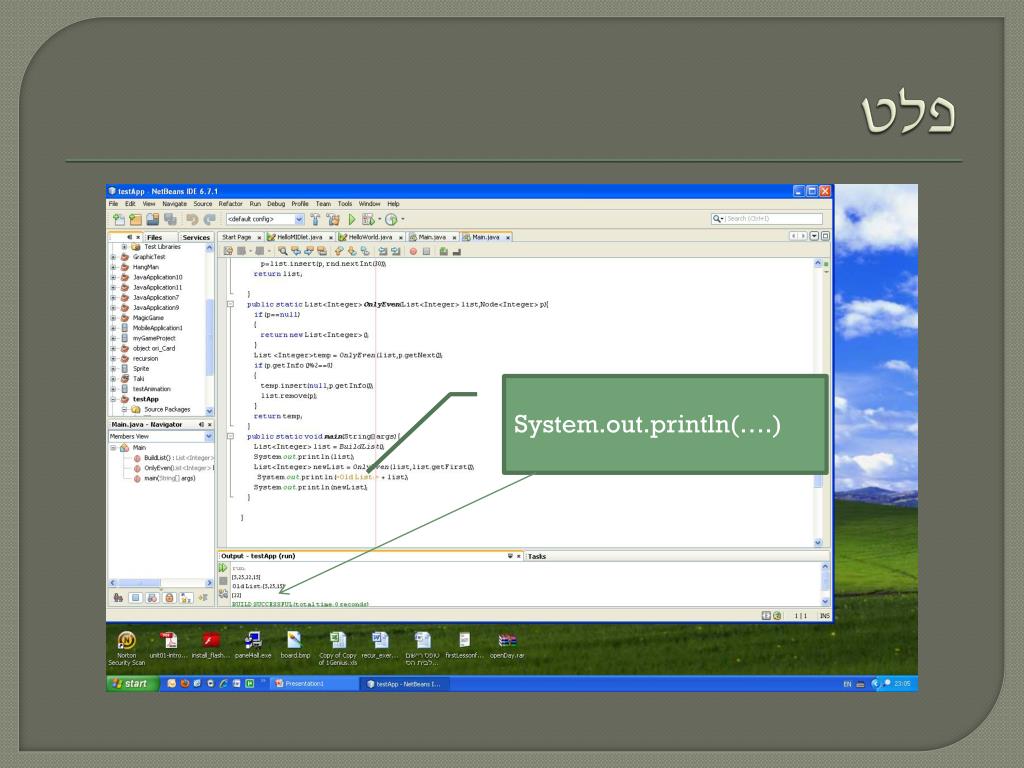Select the Source Packages node
The image size is (1024, 768).
coord(167,409)
